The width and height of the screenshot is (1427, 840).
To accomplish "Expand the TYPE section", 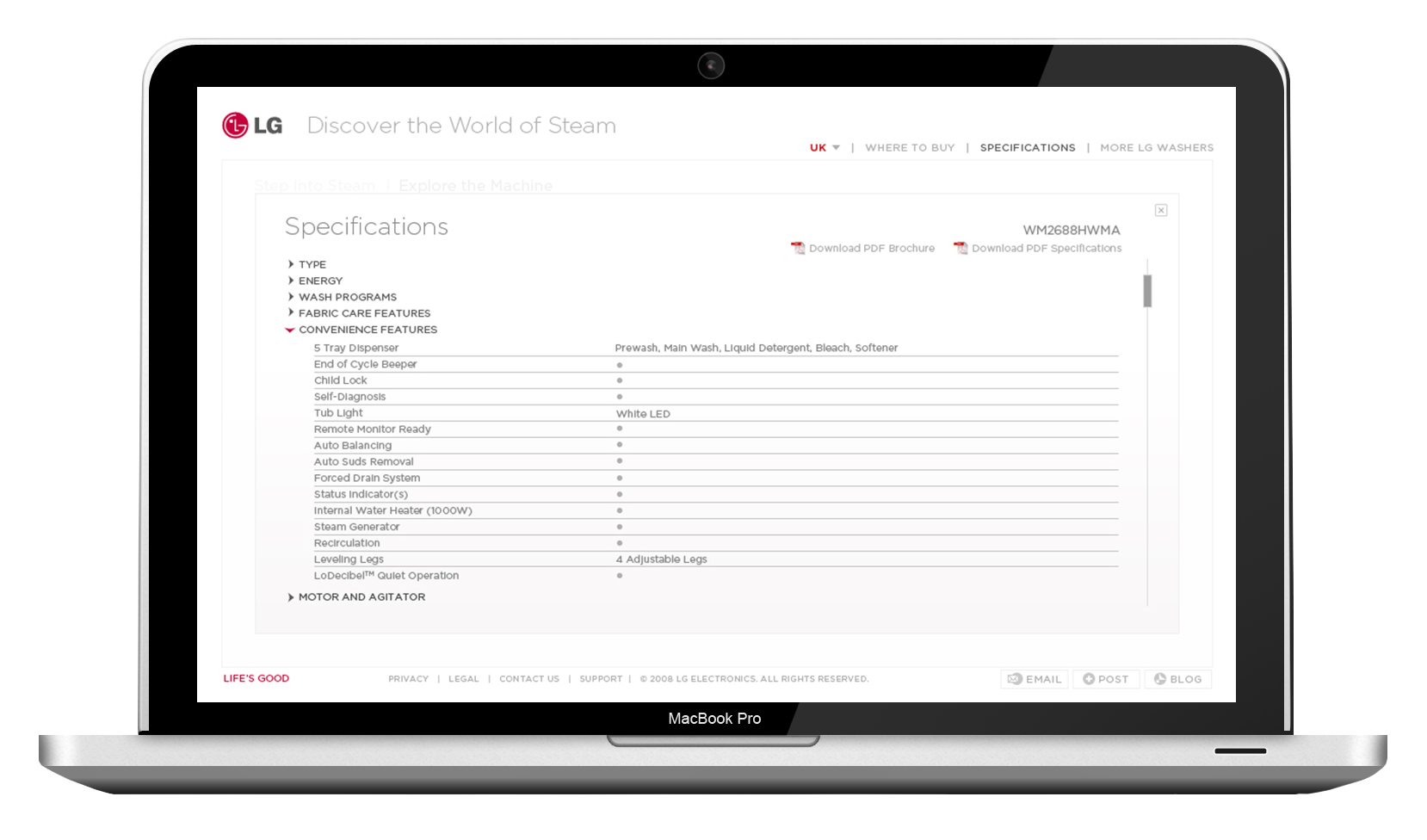I will pos(306,264).
